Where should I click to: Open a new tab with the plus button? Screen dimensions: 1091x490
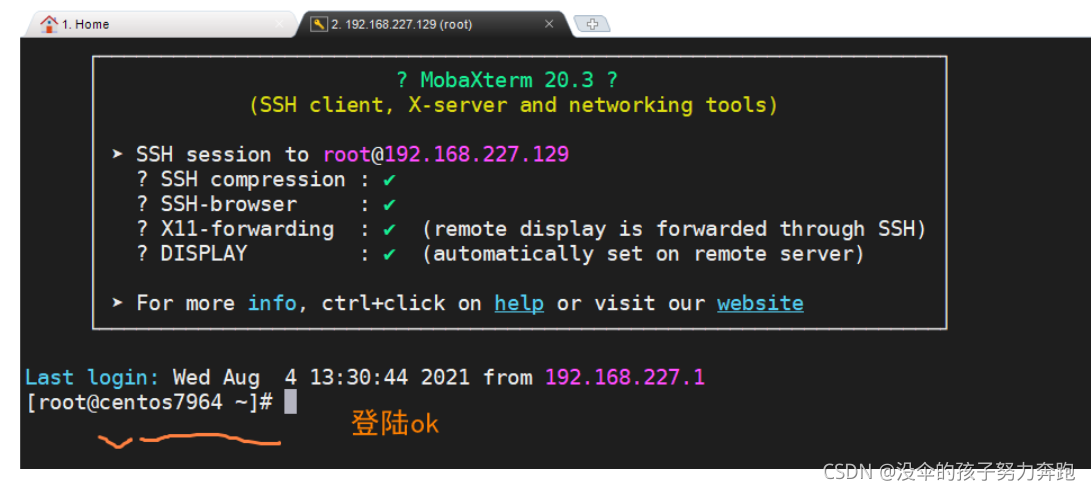click(x=592, y=24)
